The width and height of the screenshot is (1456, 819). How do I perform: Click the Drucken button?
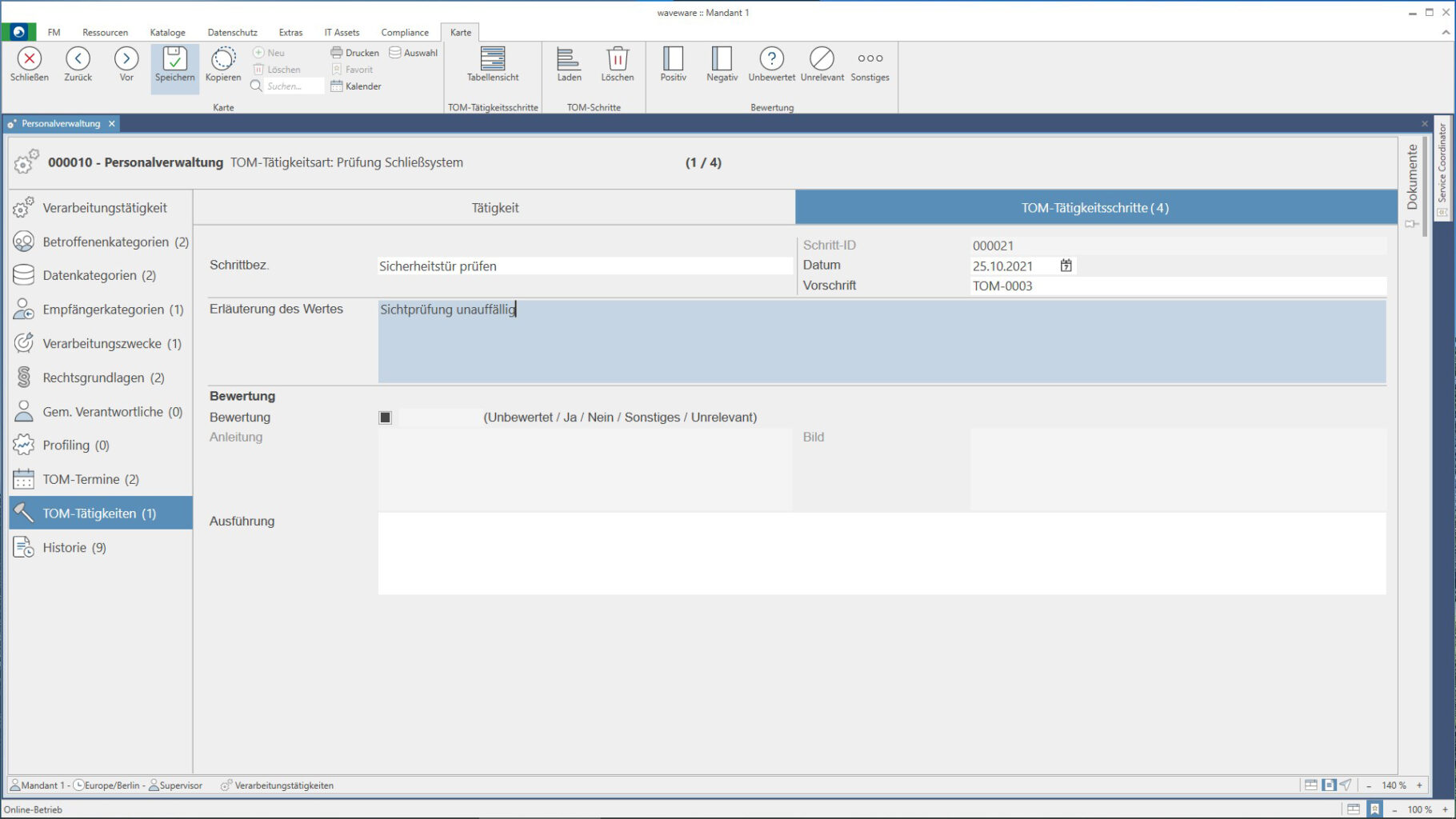[x=355, y=53]
